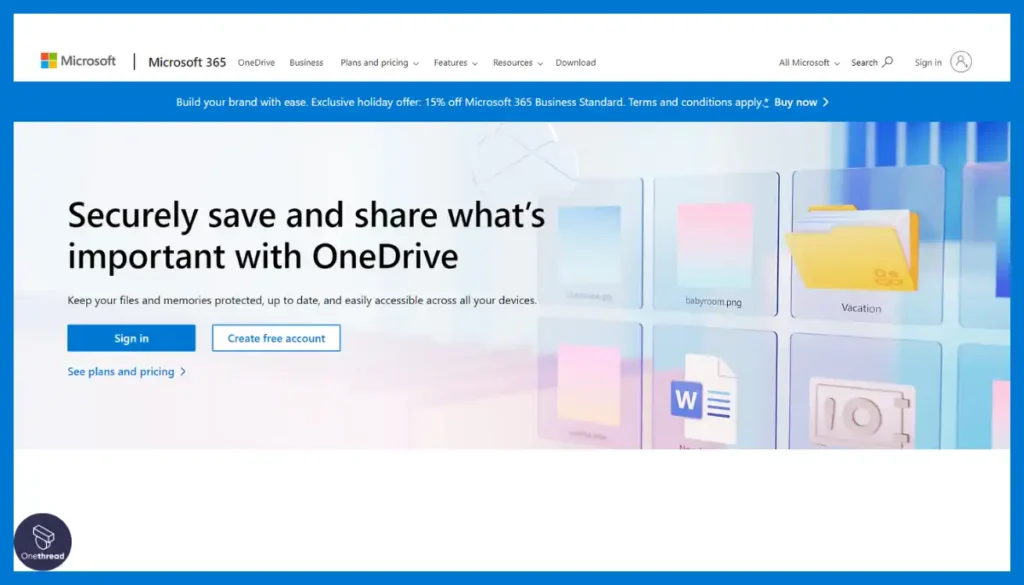Expand the Plans and pricing menu
This screenshot has height=585, width=1024.
379,63
